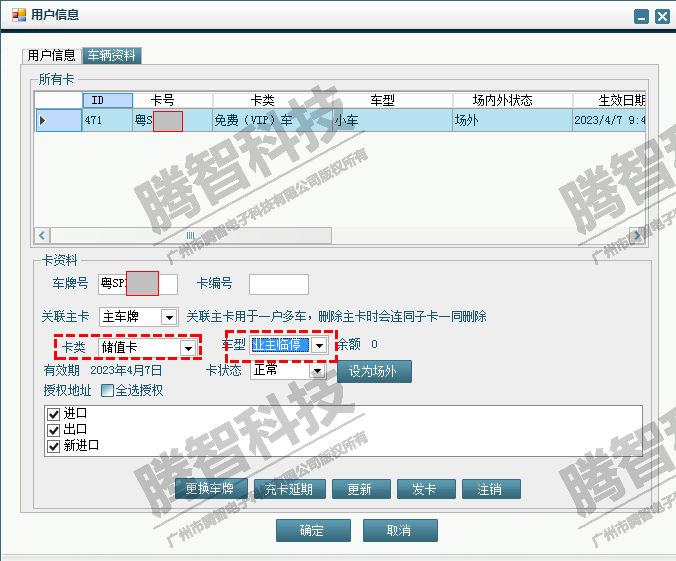Click the 卡编号 input field
Viewport: 676px width, 561px height.
tap(278, 284)
